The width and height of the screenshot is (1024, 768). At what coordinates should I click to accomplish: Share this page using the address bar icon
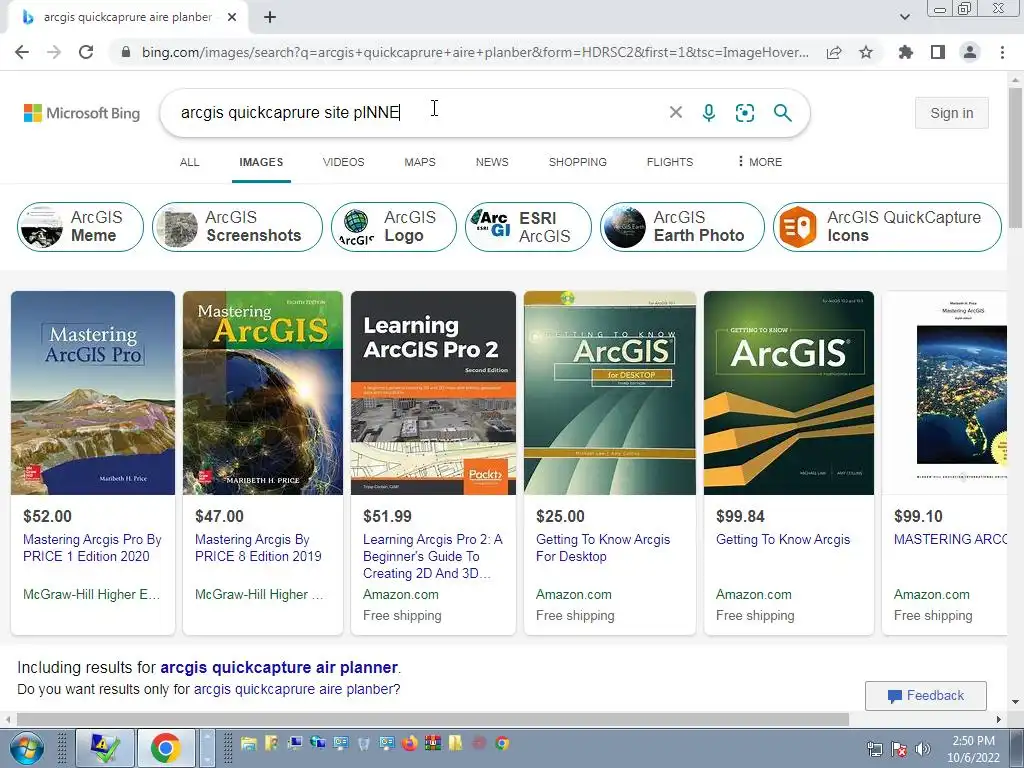pyautogui.click(x=834, y=52)
